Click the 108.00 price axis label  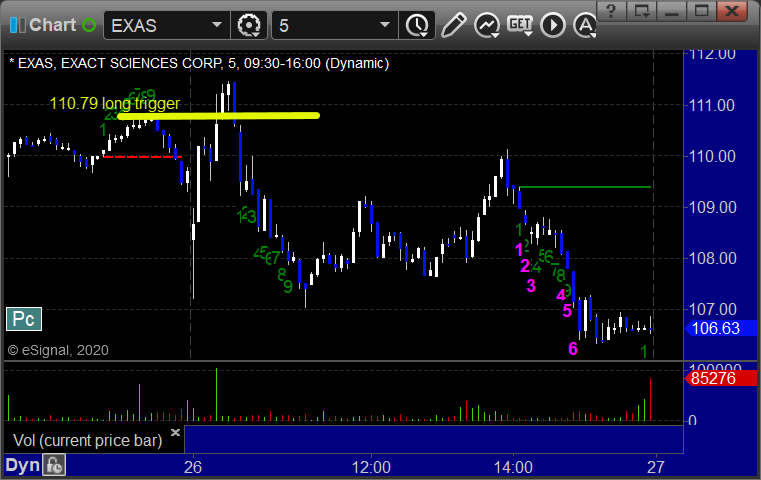[711, 258]
